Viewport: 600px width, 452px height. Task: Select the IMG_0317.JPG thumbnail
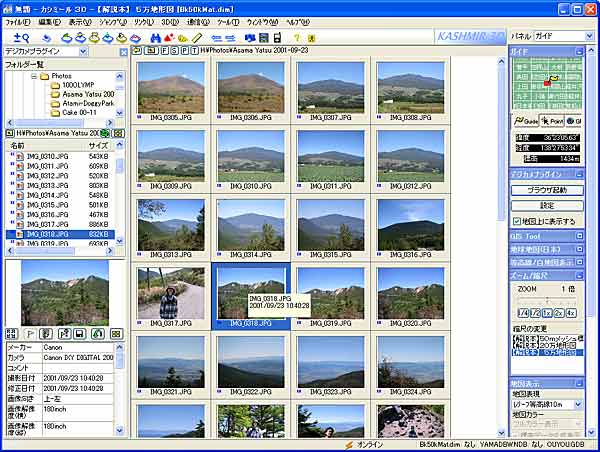169,291
